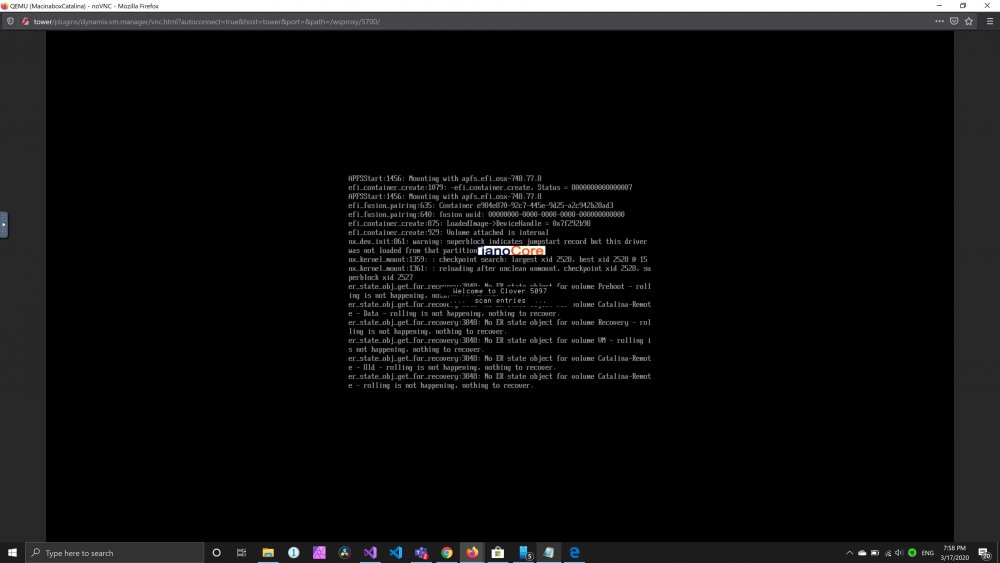This screenshot has height=563, width=1000.
Task: Click the Firefox address bar URL
Action: click(x=207, y=22)
